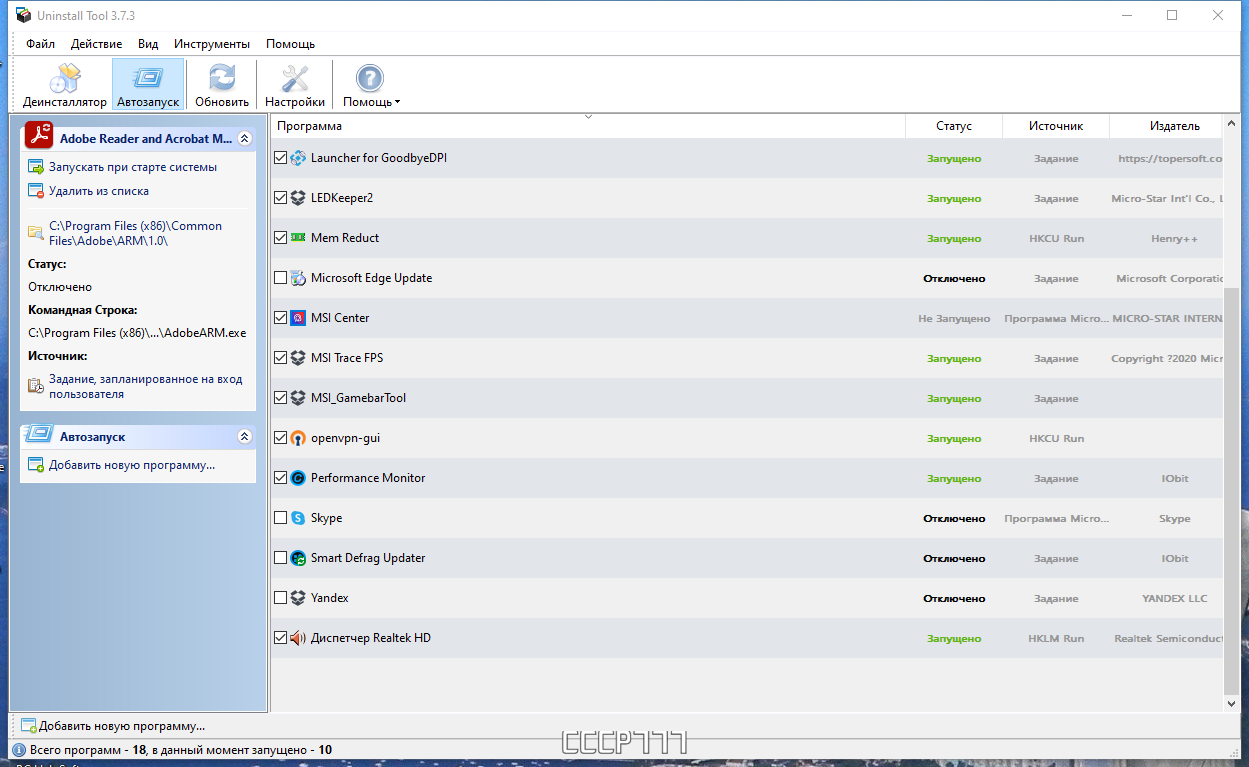Toggle the MSI Trace FPS checkbox

point(281,358)
